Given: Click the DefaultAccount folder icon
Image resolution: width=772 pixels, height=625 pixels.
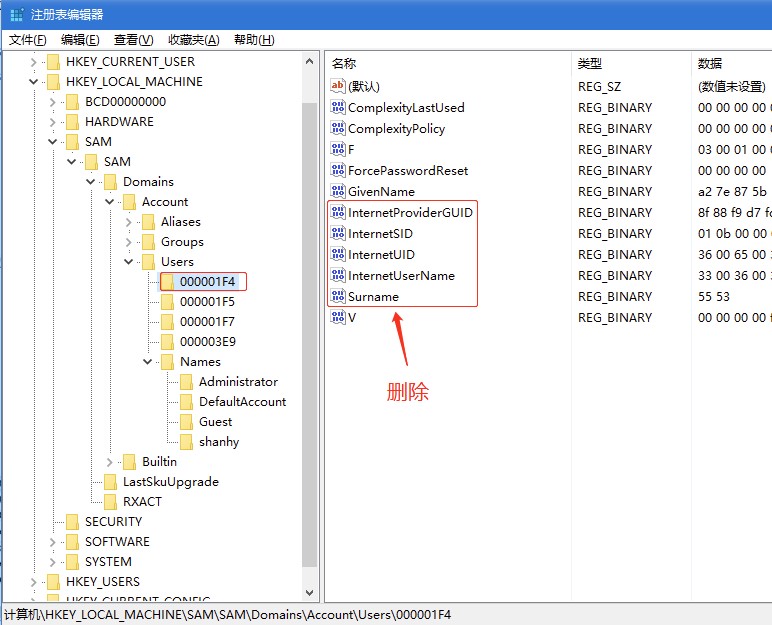Looking at the screenshot, I should coord(187,402).
